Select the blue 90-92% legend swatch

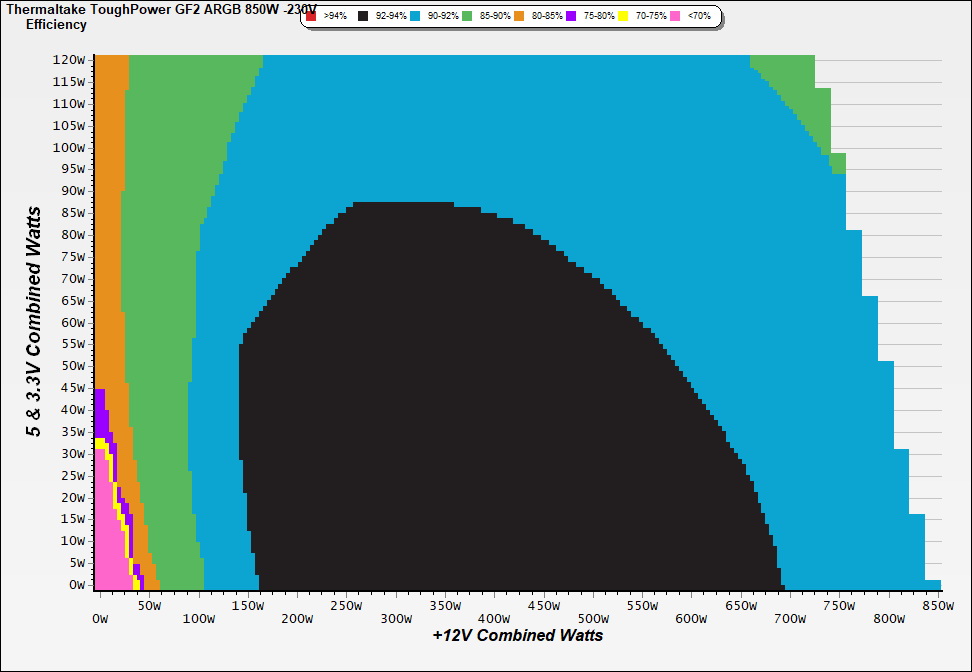pos(415,17)
